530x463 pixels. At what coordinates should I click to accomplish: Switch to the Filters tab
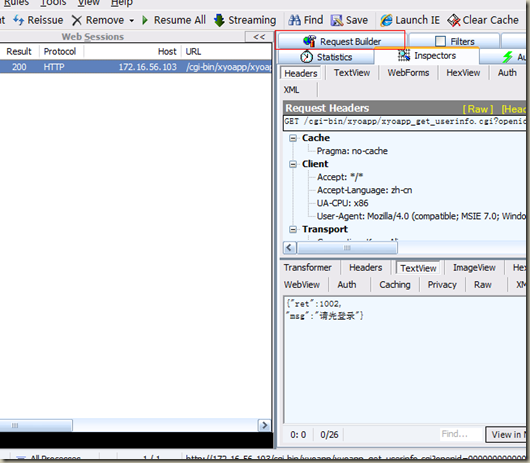[454, 41]
